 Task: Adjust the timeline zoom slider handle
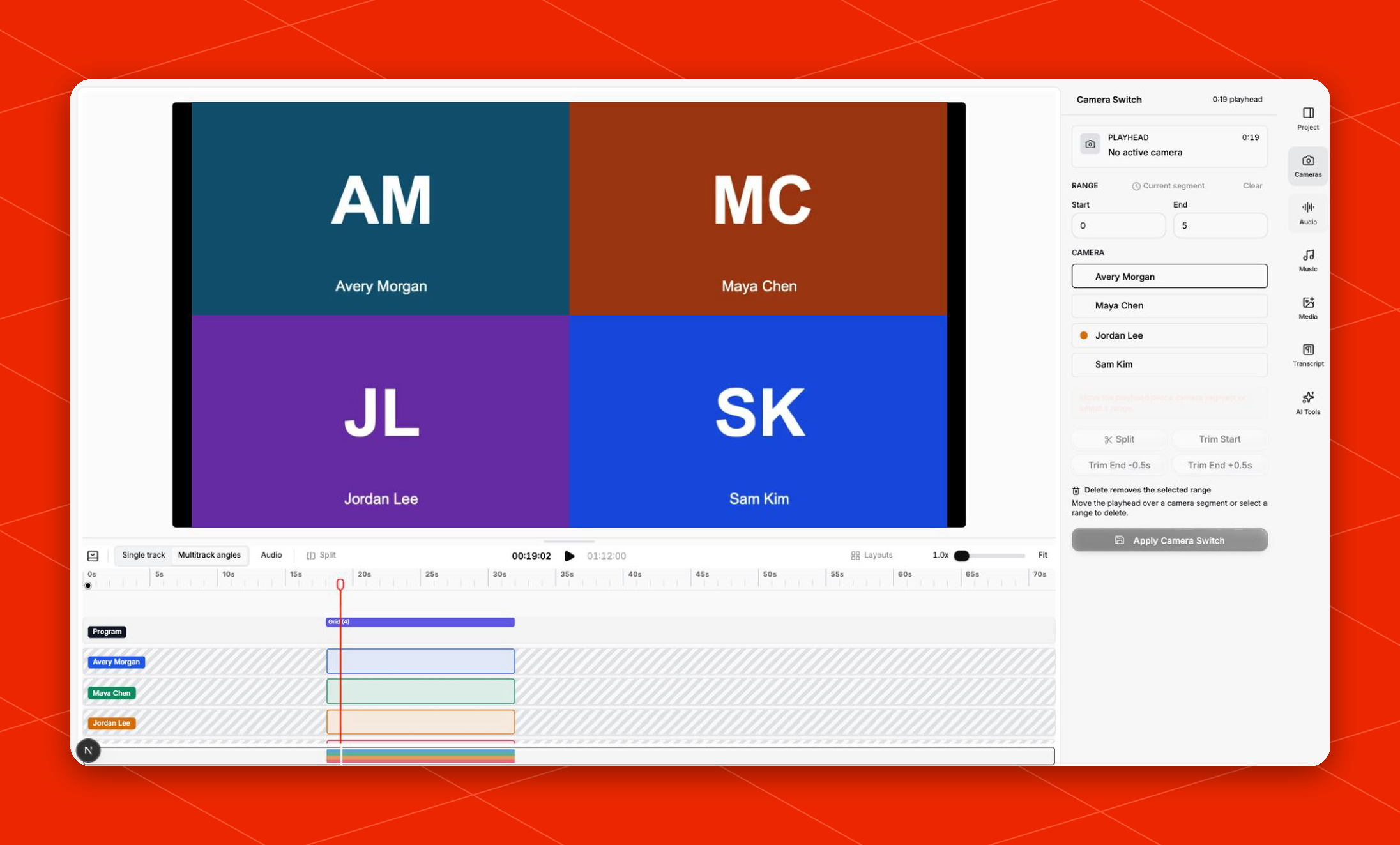(961, 556)
